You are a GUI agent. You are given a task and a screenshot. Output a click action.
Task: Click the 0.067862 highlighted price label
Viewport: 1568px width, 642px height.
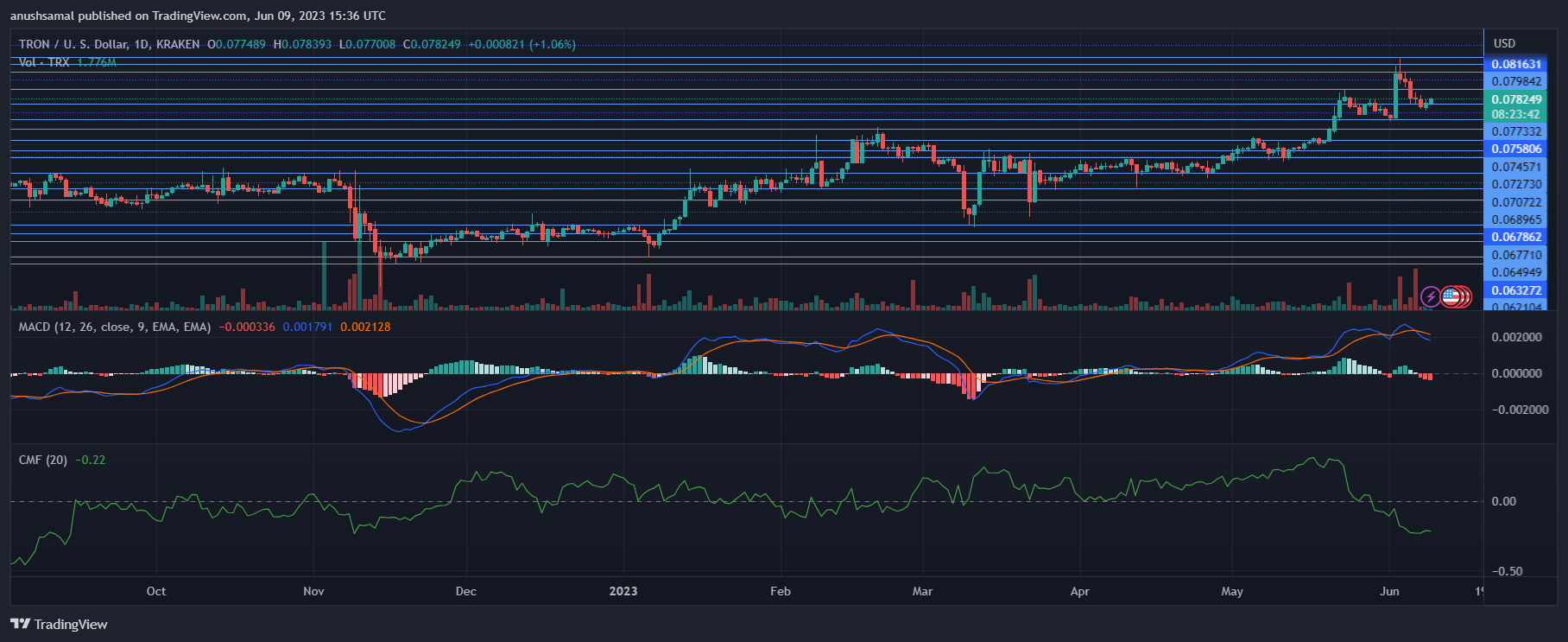(x=1516, y=237)
